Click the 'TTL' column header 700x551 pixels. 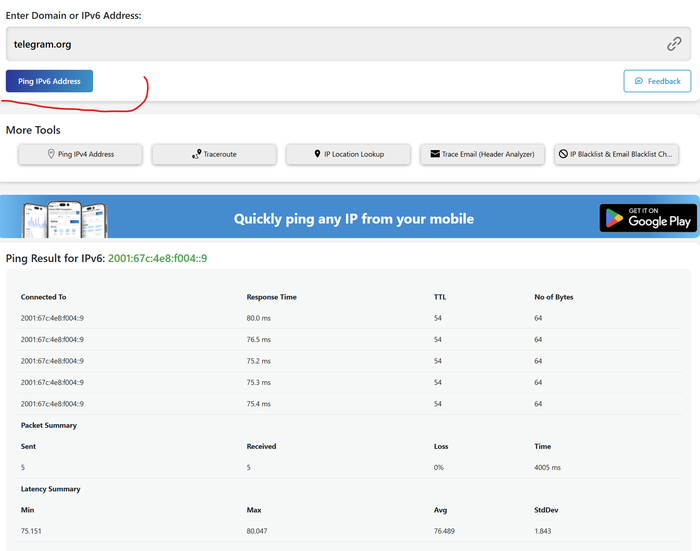click(440, 297)
